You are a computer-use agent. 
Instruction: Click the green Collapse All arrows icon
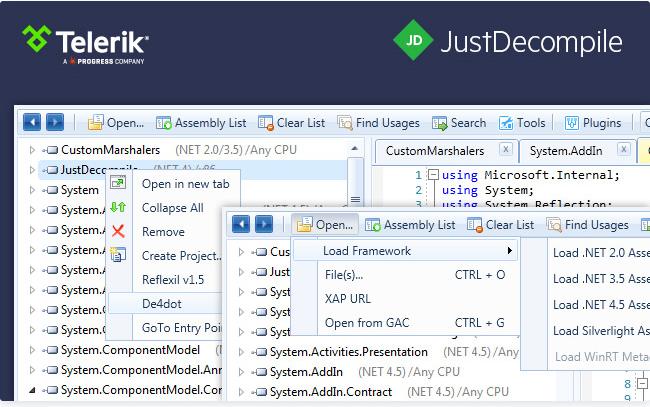(x=118, y=207)
